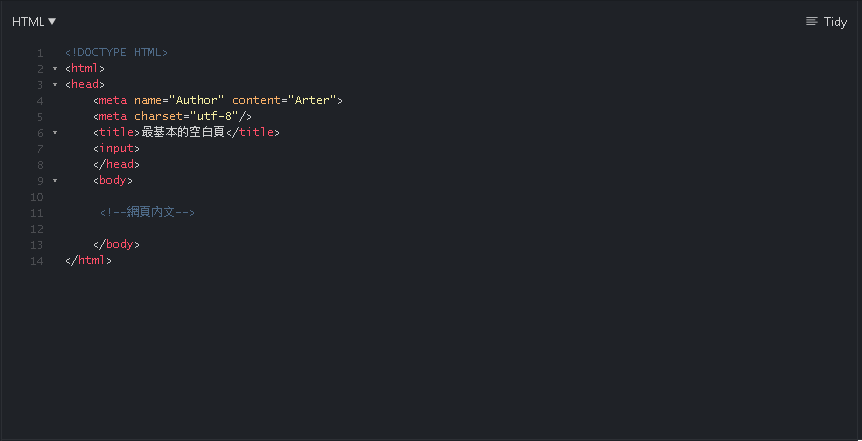Place cursor in utf-8 charset value

coord(214,117)
